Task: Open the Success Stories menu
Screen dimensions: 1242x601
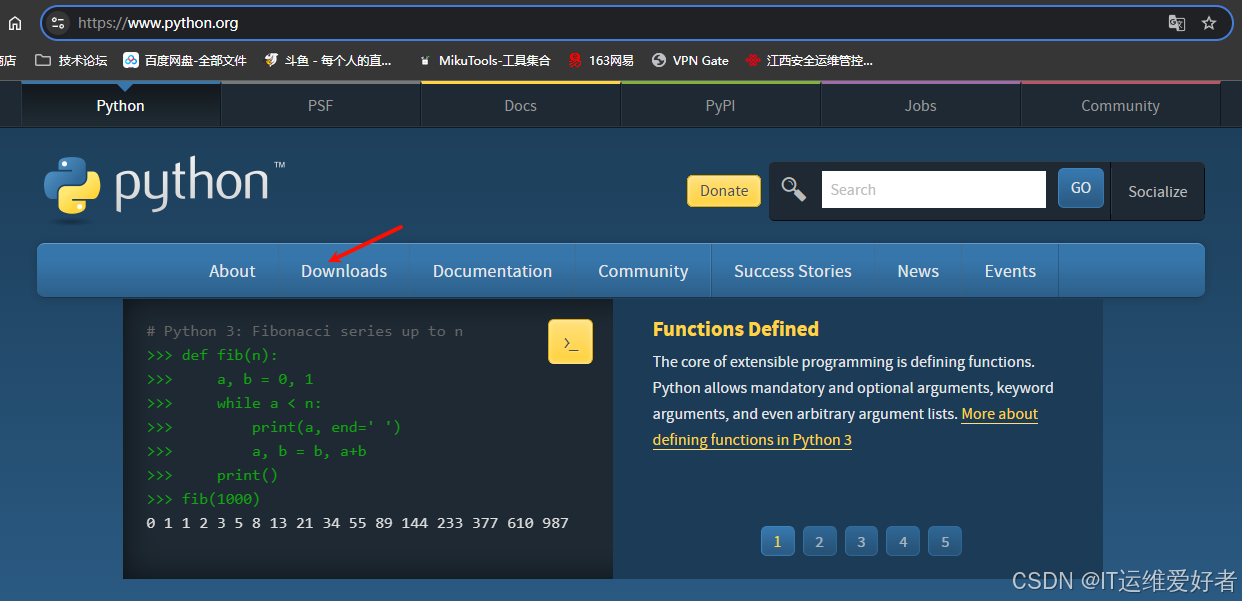Action: click(793, 271)
